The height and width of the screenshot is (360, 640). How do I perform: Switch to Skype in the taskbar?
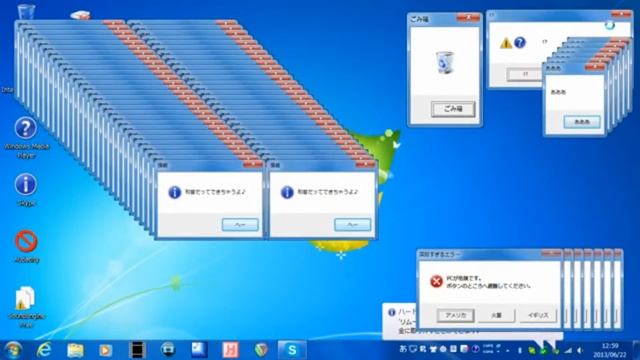[x=292, y=350]
